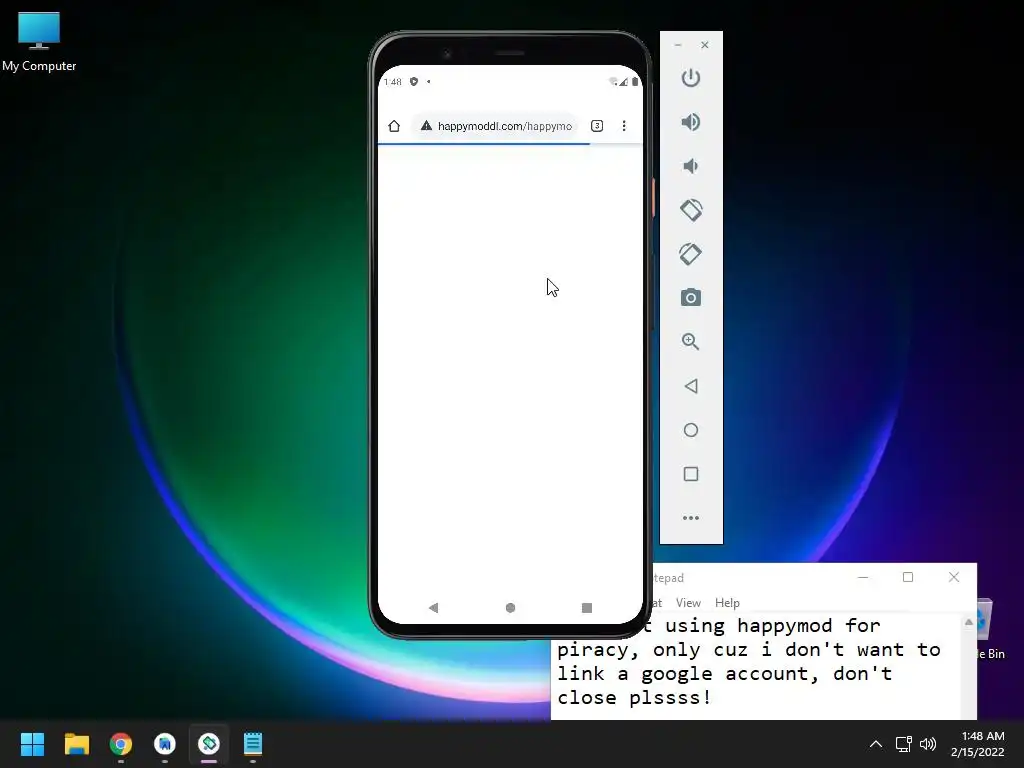
Task: Click the speaker volume icon in system tray
Action: pyautogui.click(x=927, y=744)
